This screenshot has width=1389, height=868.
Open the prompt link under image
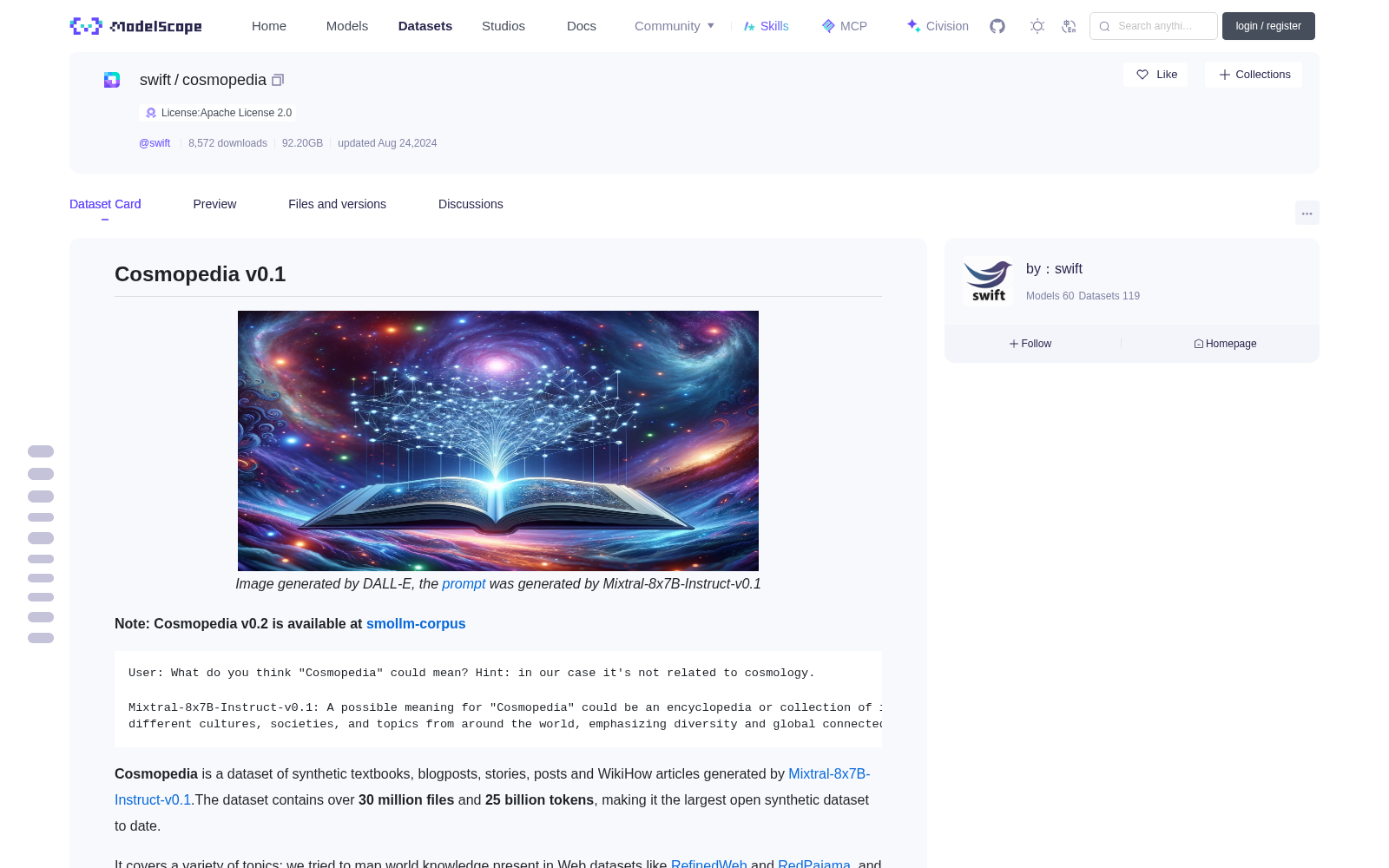coord(464,583)
